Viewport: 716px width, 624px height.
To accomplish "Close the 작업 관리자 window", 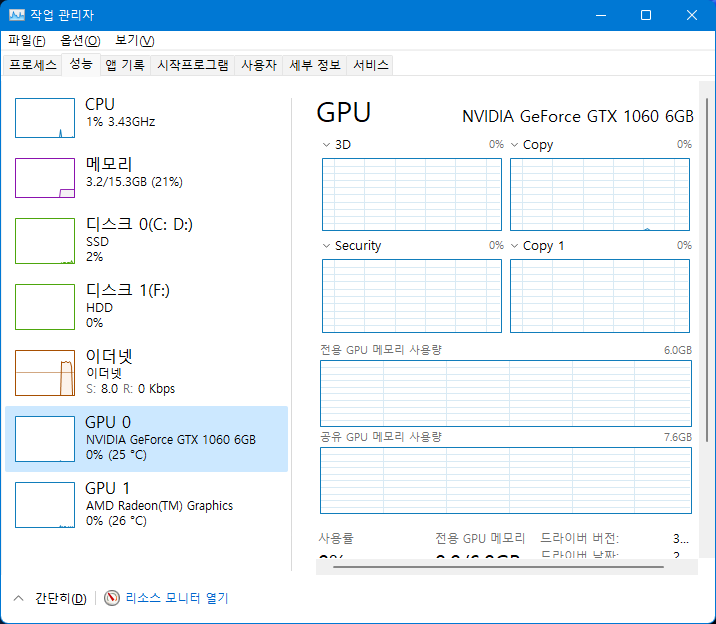I will (x=691, y=15).
